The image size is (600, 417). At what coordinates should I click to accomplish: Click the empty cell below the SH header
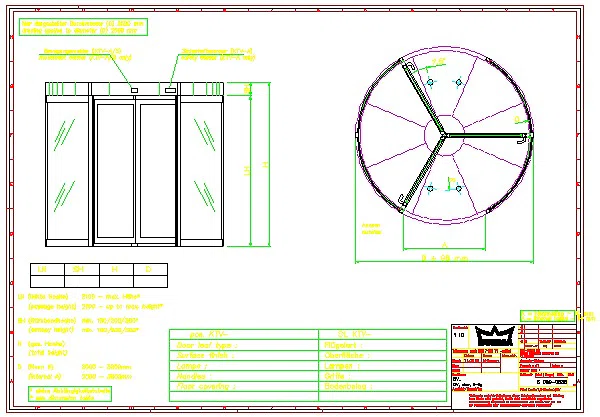click(82, 282)
